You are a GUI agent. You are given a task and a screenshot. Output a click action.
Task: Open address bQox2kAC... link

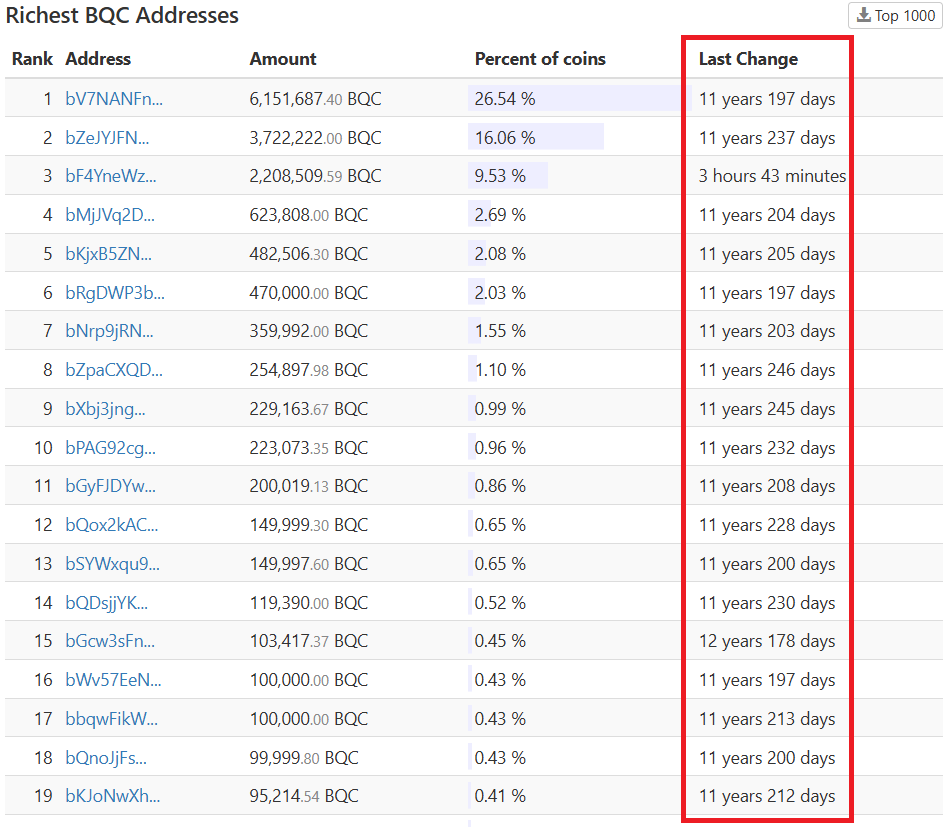pos(112,525)
